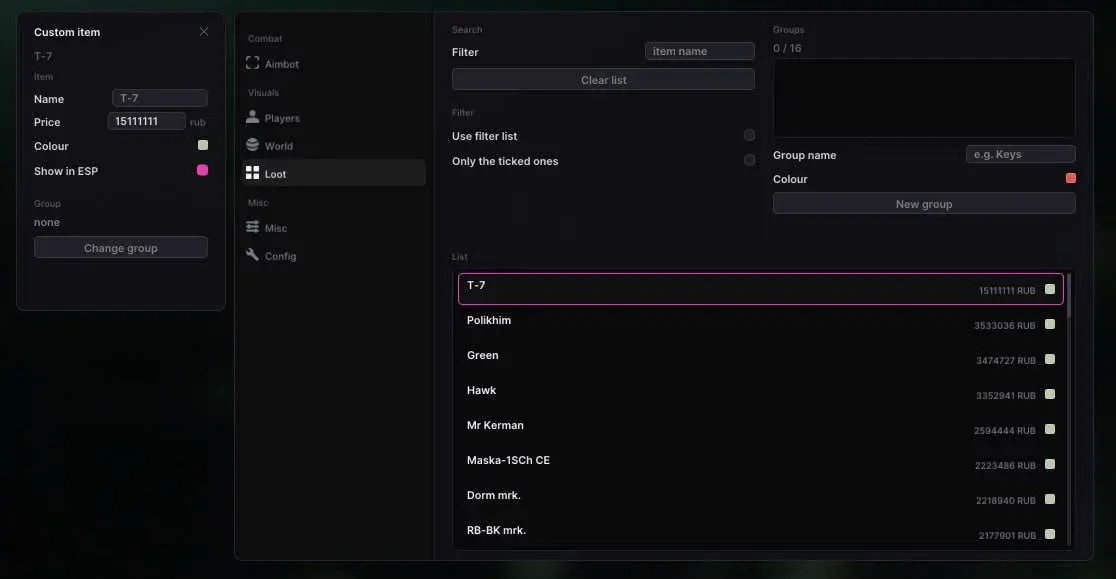Click the colour swatch on the Polikhim row
Viewport: 1116px width, 579px height.
pyautogui.click(x=1050, y=324)
